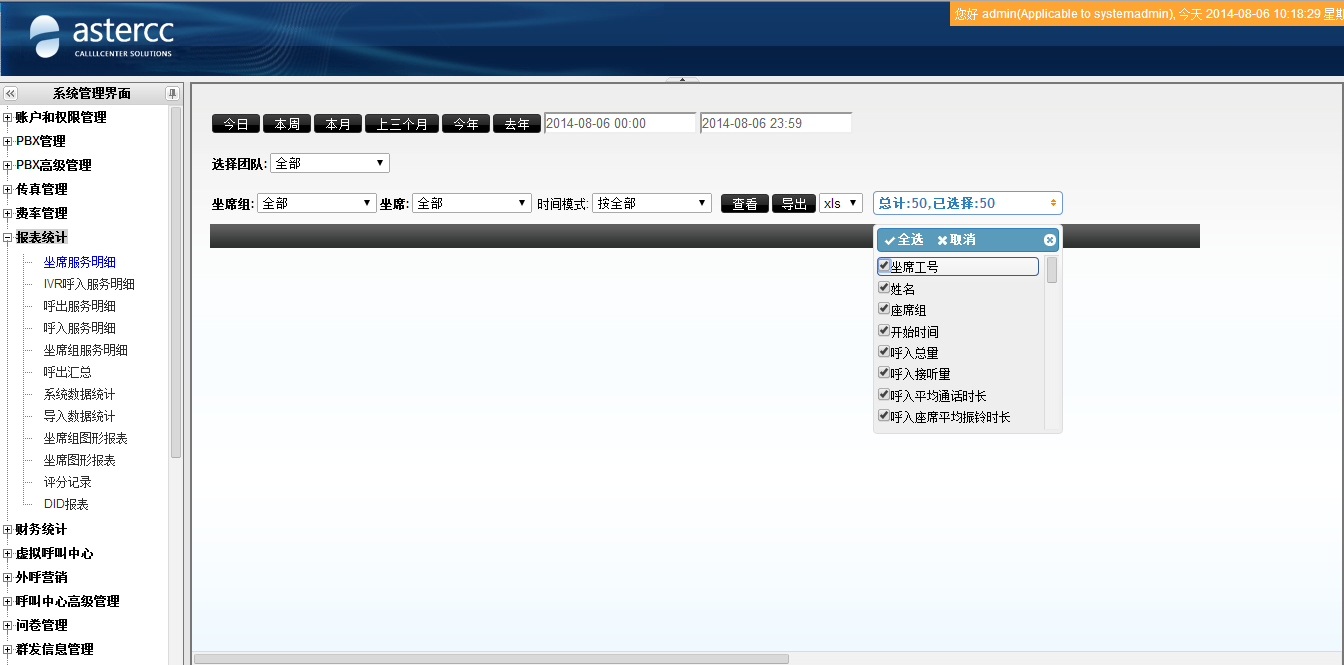Screen dimensions: 1344x665
Task: Click the sidebar pin icon
Action: (x=172, y=93)
